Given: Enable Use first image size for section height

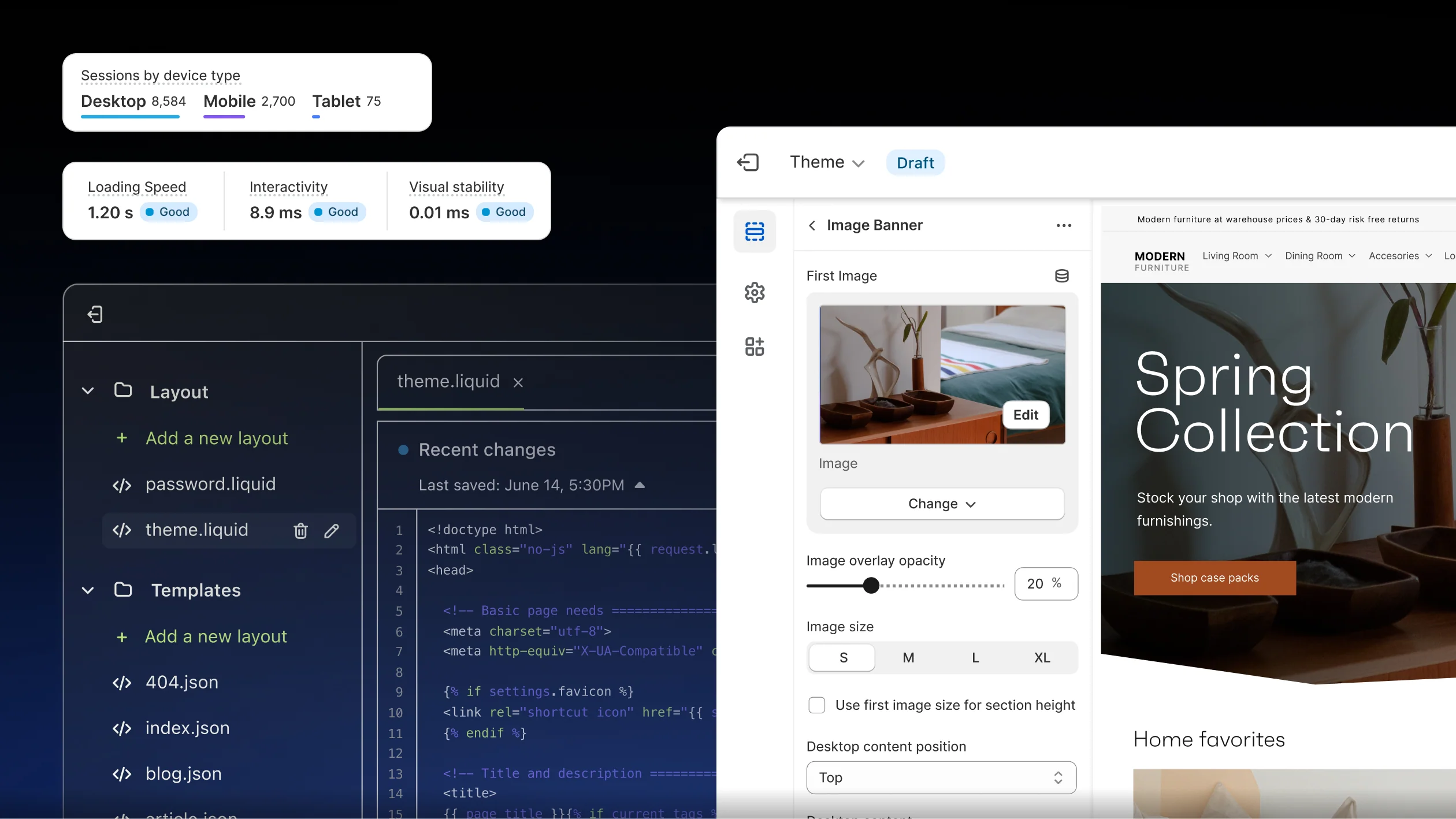Looking at the screenshot, I should [x=816, y=705].
